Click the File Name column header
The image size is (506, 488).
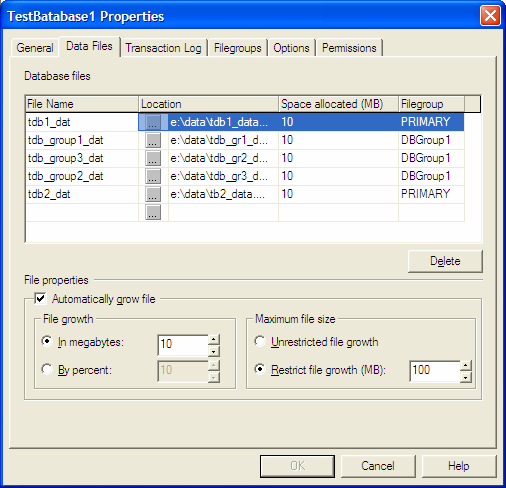pyautogui.click(x=82, y=104)
